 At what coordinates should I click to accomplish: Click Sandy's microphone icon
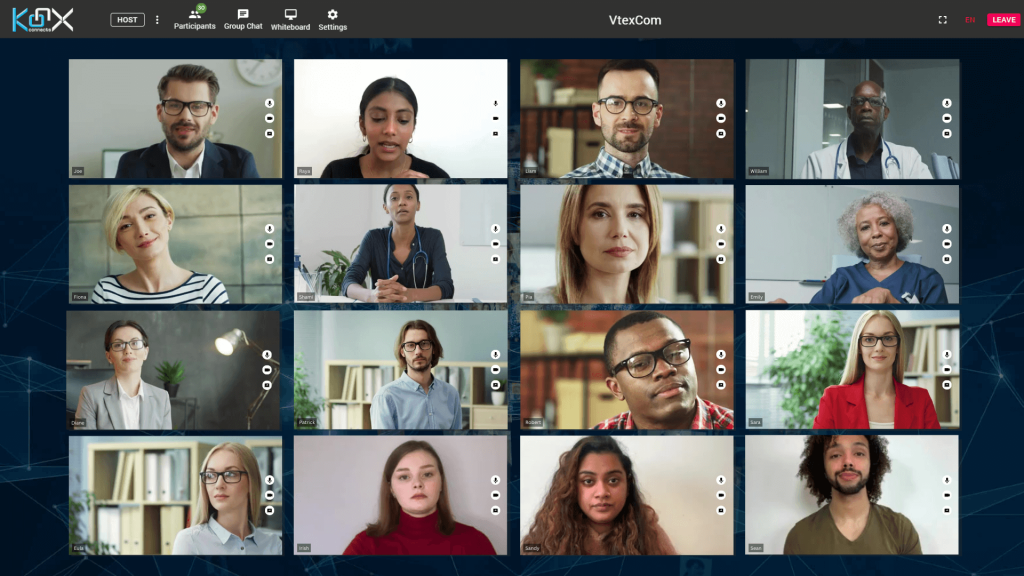click(x=720, y=480)
